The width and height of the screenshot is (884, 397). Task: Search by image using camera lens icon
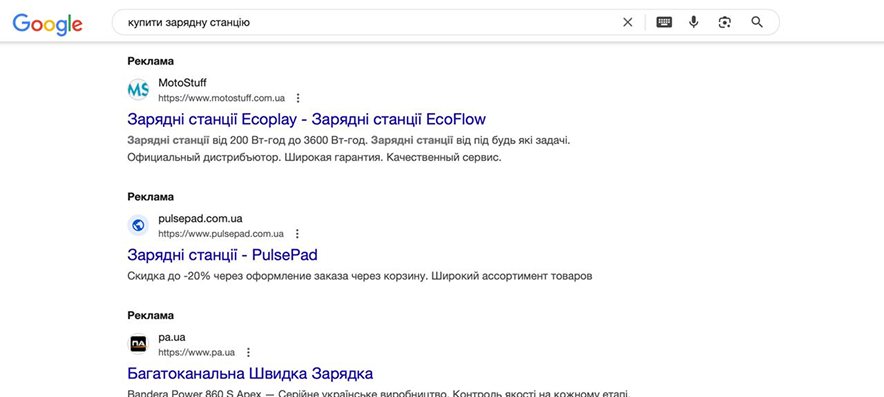pos(724,23)
